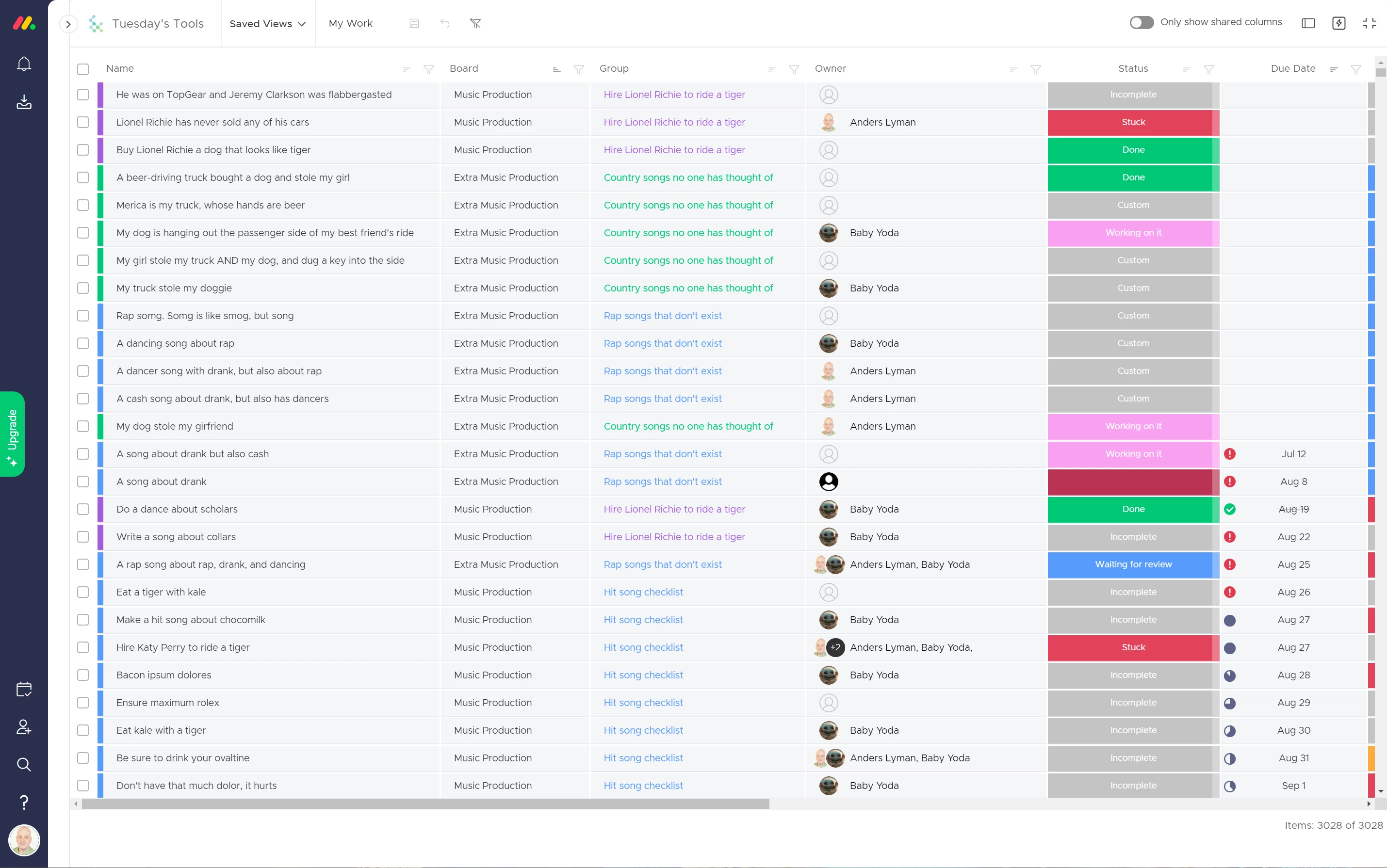Open Waiting for review status dropdown

tap(1133, 564)
